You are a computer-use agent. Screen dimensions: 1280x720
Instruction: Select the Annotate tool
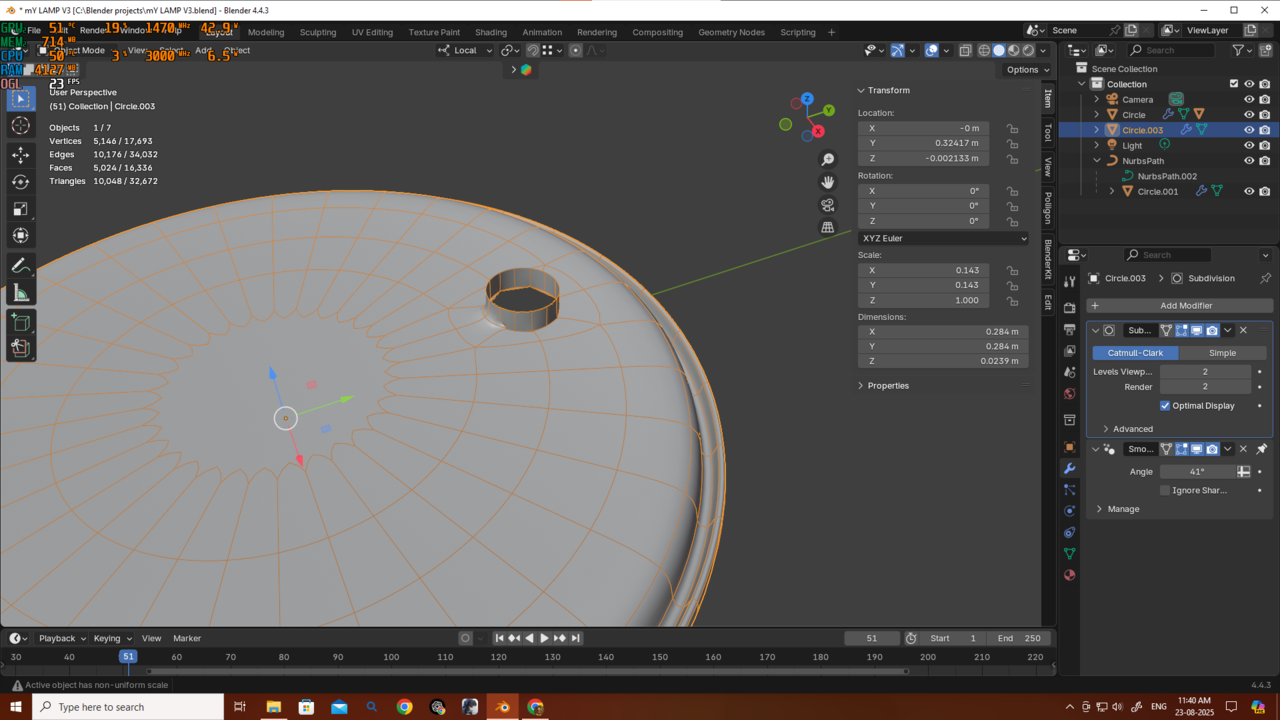coord(20,266)
